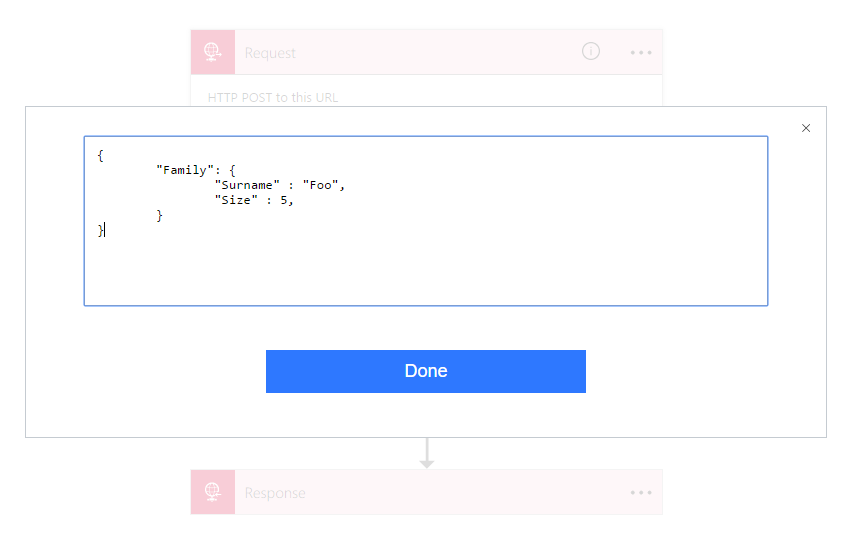
Task: Open the Request info icon
Action: [591, 51]
